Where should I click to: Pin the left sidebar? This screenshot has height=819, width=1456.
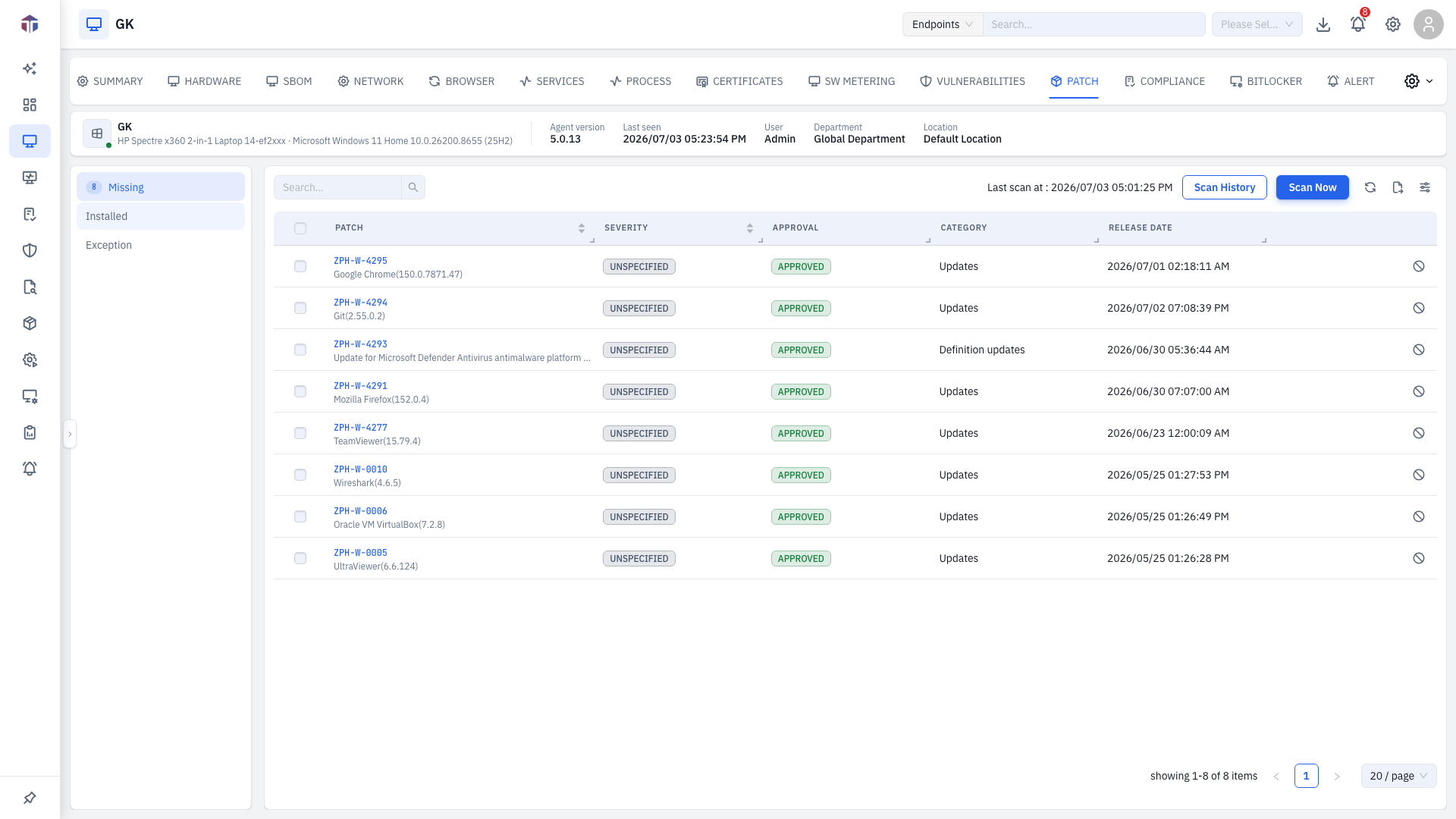pyautogui.click(x=30, y=798)
